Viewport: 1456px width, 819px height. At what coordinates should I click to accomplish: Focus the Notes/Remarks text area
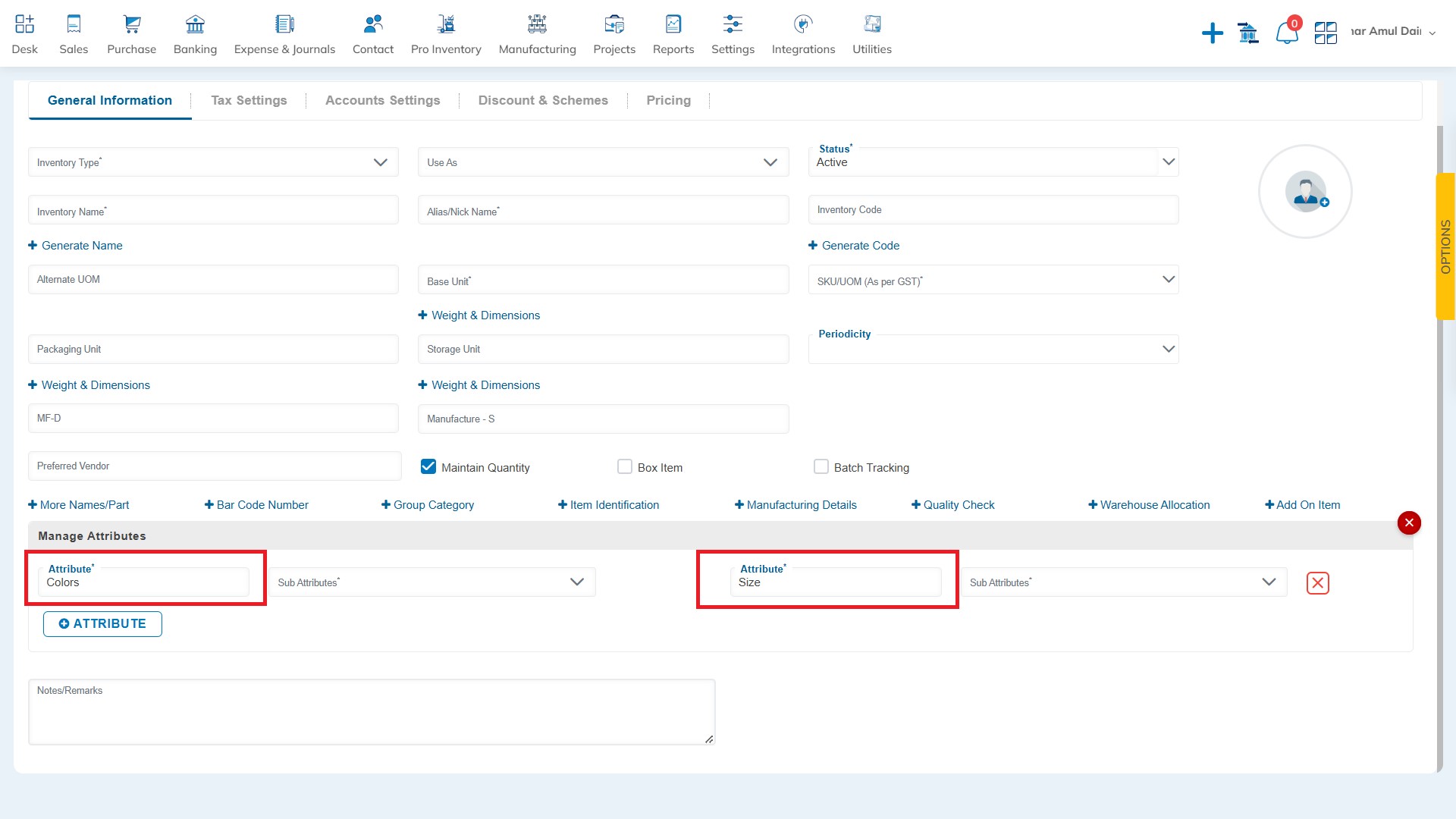click(372, 712)
